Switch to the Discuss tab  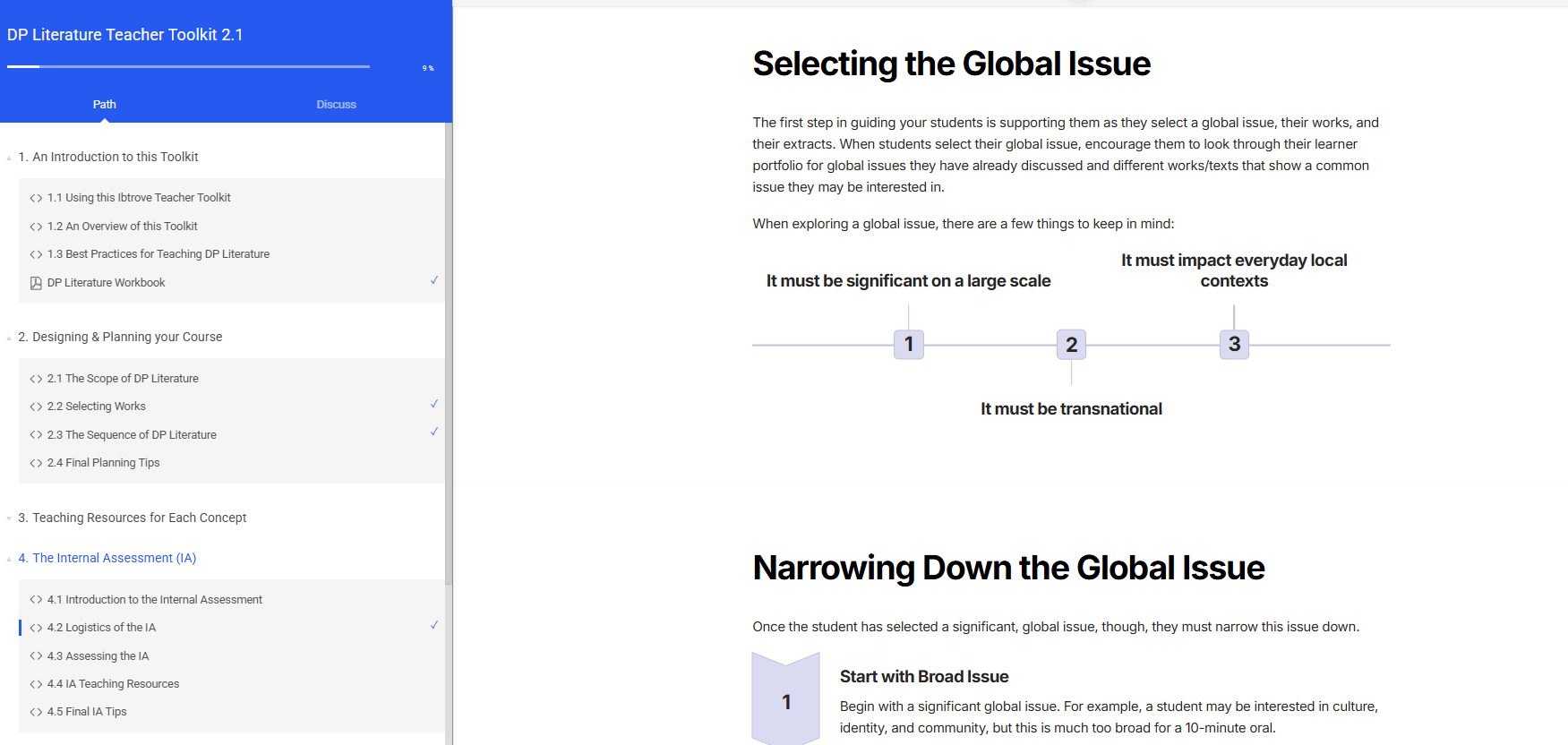[x=336, y=105]
